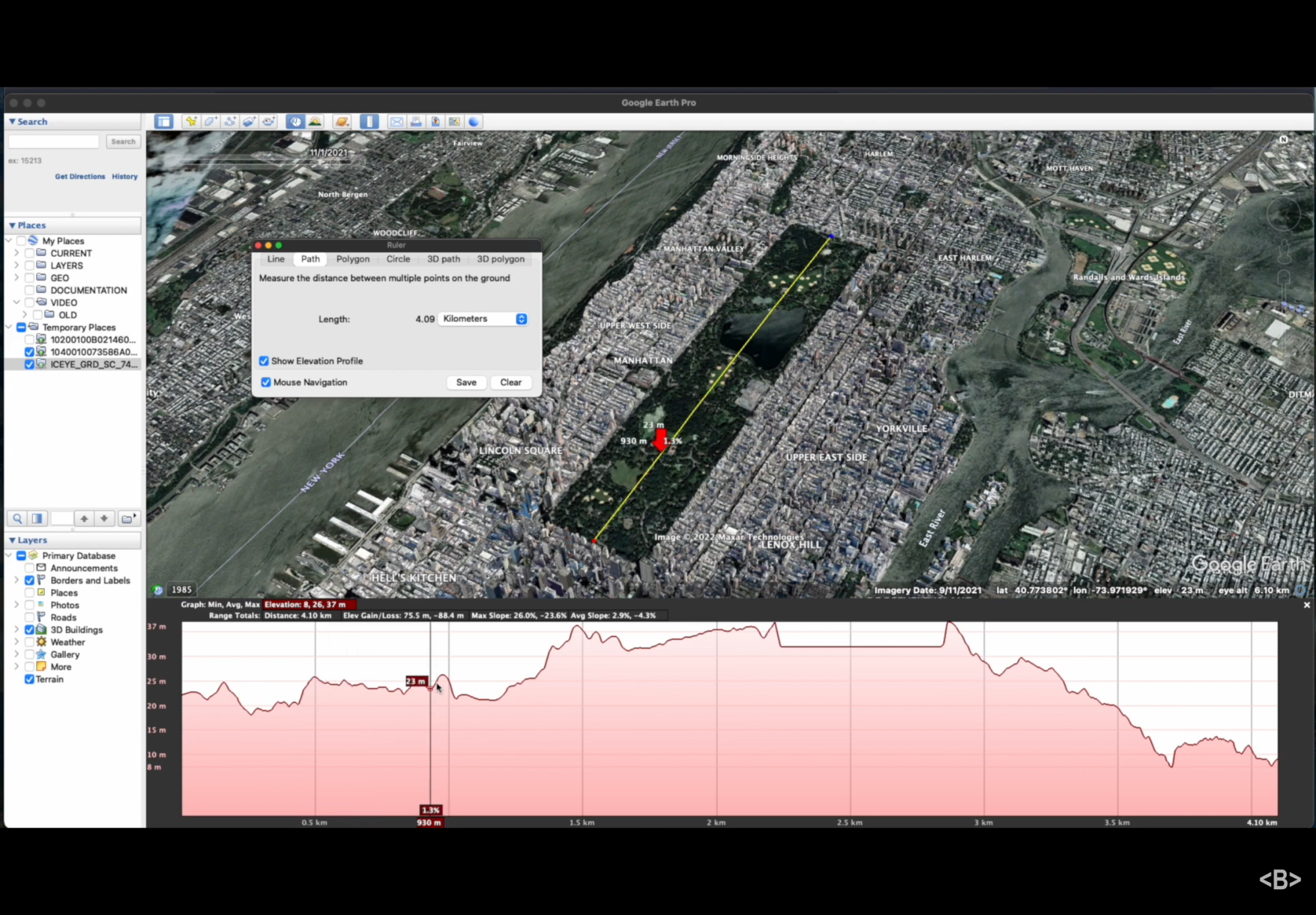Open Get Directions link
Image resolution: width=1316 pixels, height=915 pixels.
pyautogui.click(x=80, y=176)
